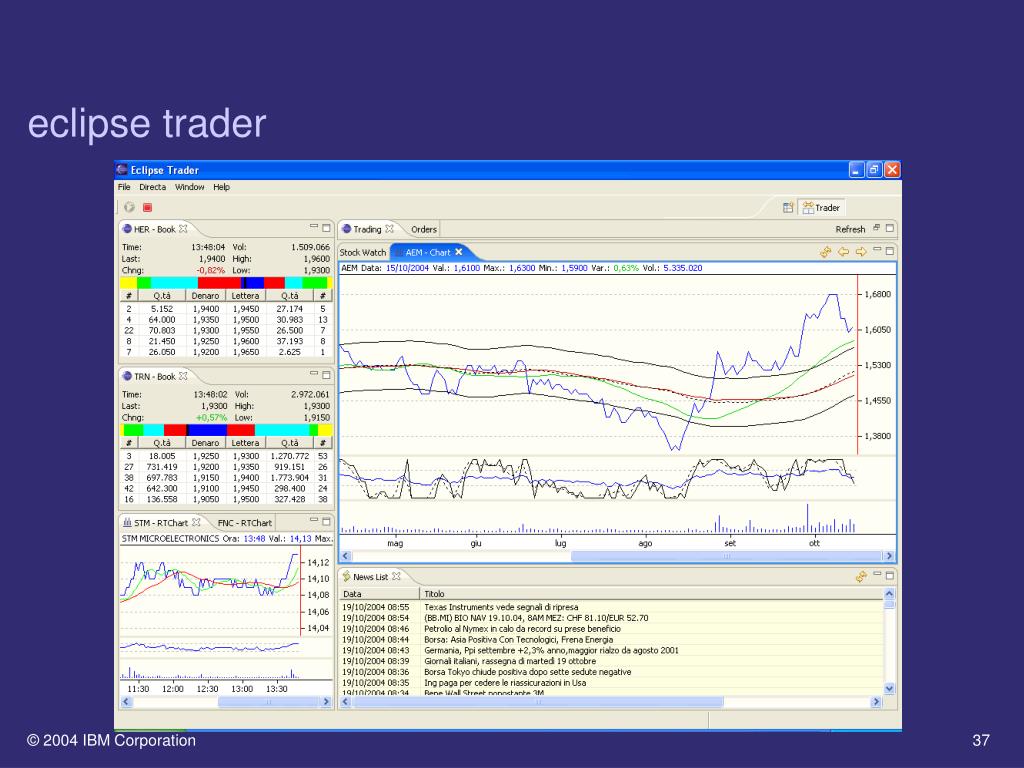Minimize the RTChart panel

[x=314, y=520]
